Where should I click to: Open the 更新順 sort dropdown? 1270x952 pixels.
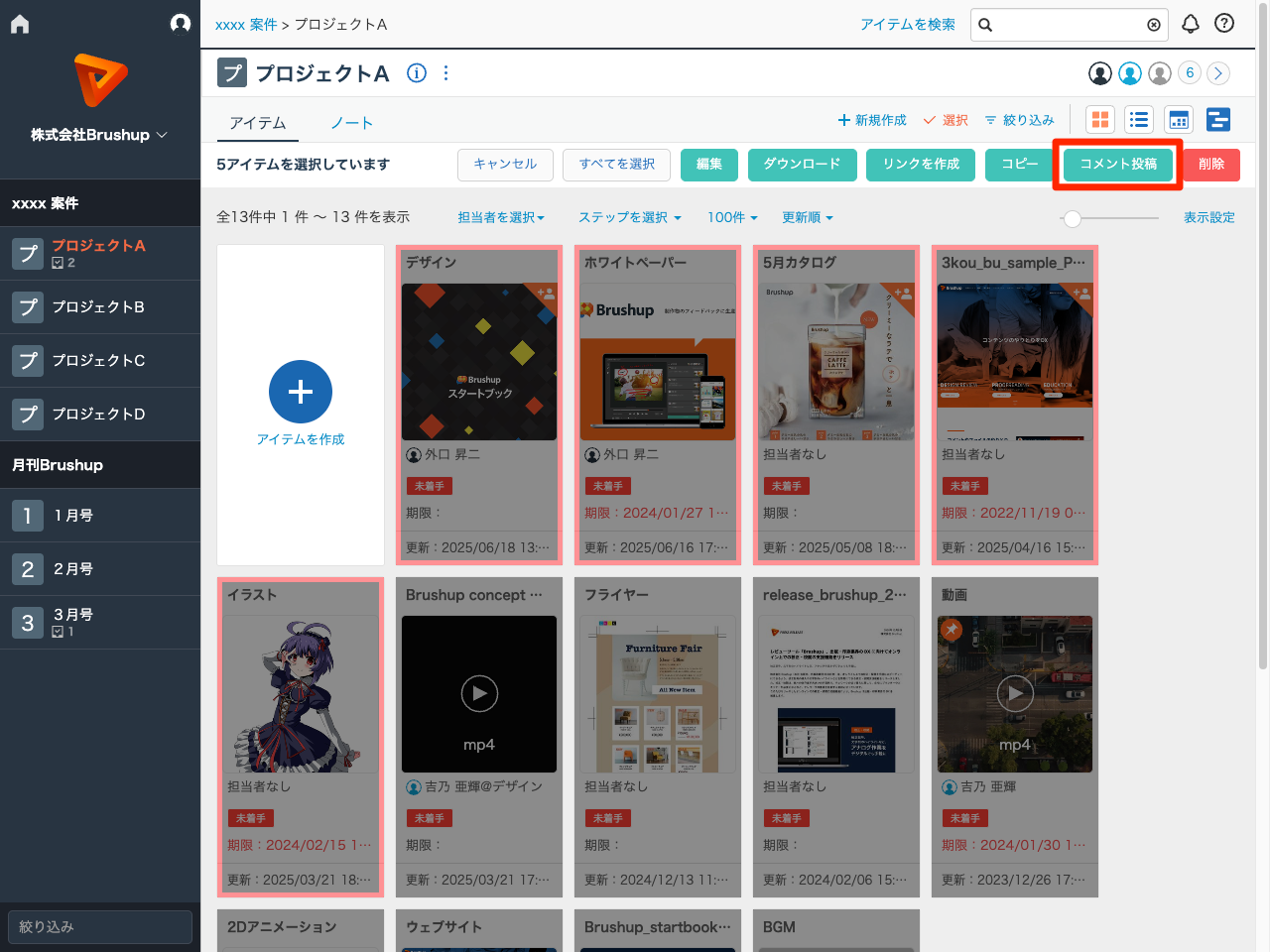coord(808,217)
